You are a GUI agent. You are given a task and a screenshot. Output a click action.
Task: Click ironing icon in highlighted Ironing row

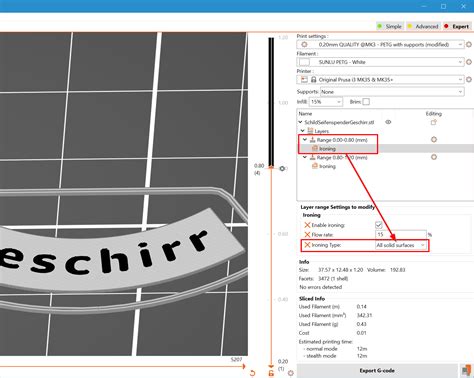(315, 149)
